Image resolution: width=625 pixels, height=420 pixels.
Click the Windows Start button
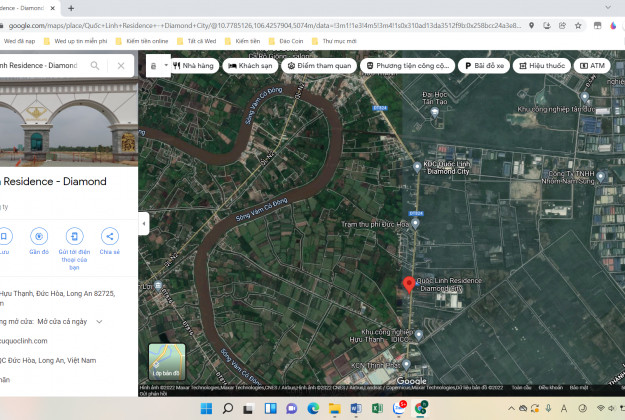click(x=205, y=408)
